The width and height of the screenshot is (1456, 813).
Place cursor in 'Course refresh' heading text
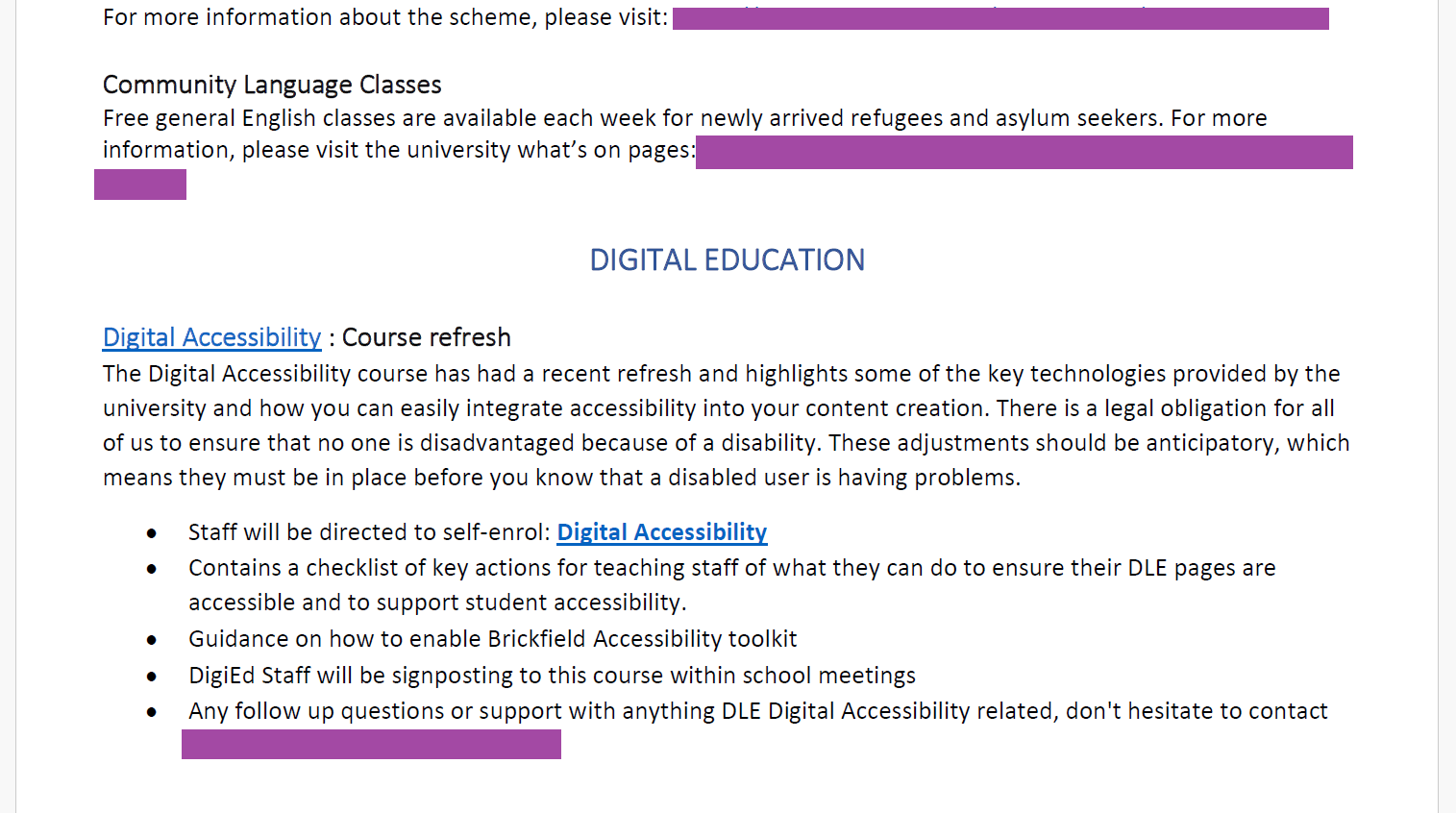pos(427,337)
